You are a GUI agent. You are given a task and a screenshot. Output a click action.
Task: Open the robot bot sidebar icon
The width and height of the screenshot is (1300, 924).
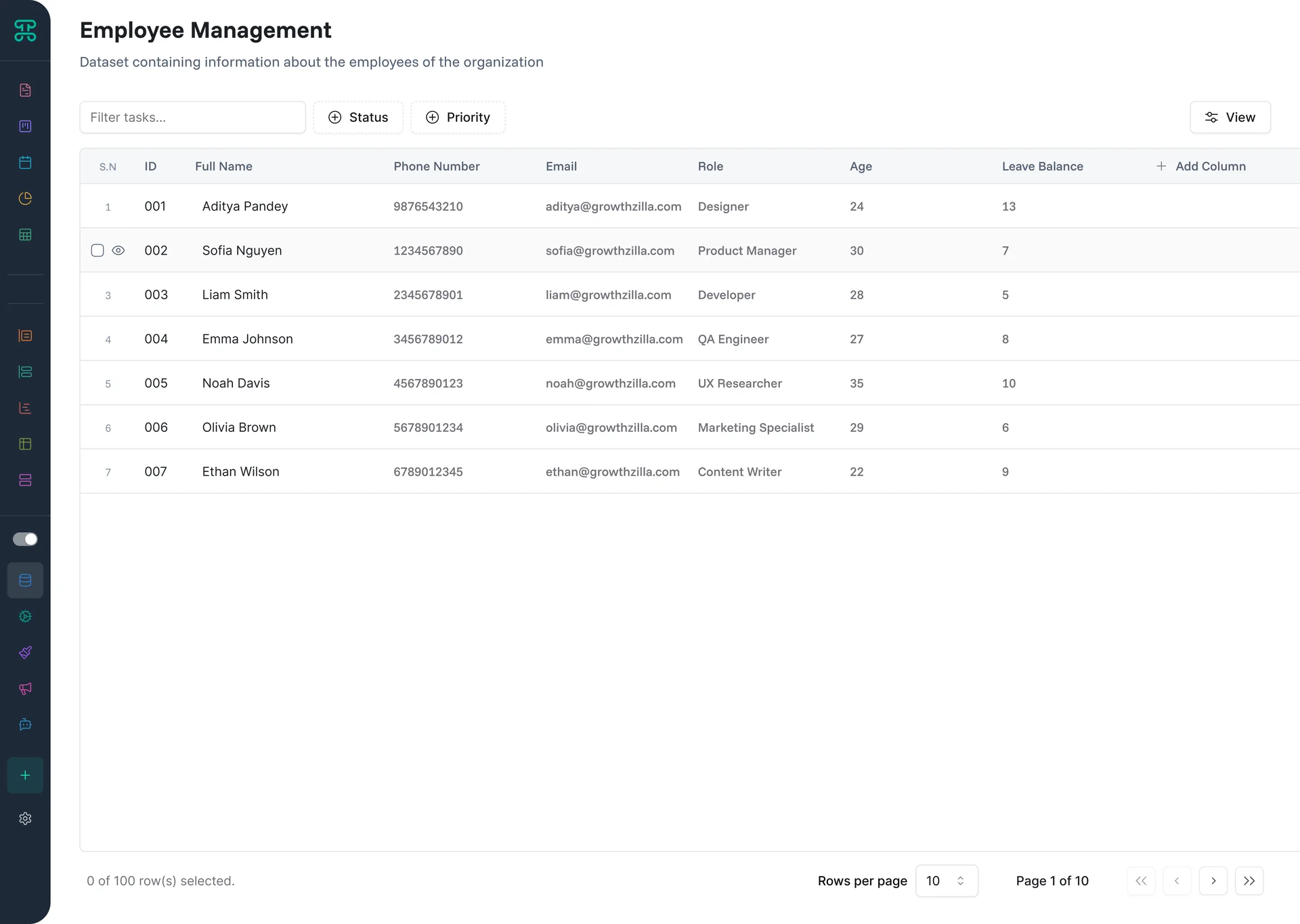(25, 724)
